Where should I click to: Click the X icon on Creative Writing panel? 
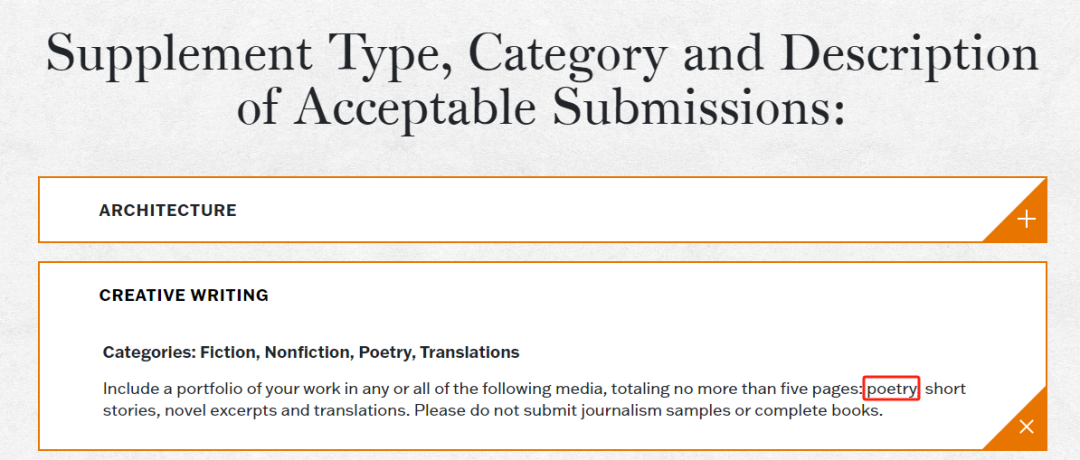click(1026, 427)
